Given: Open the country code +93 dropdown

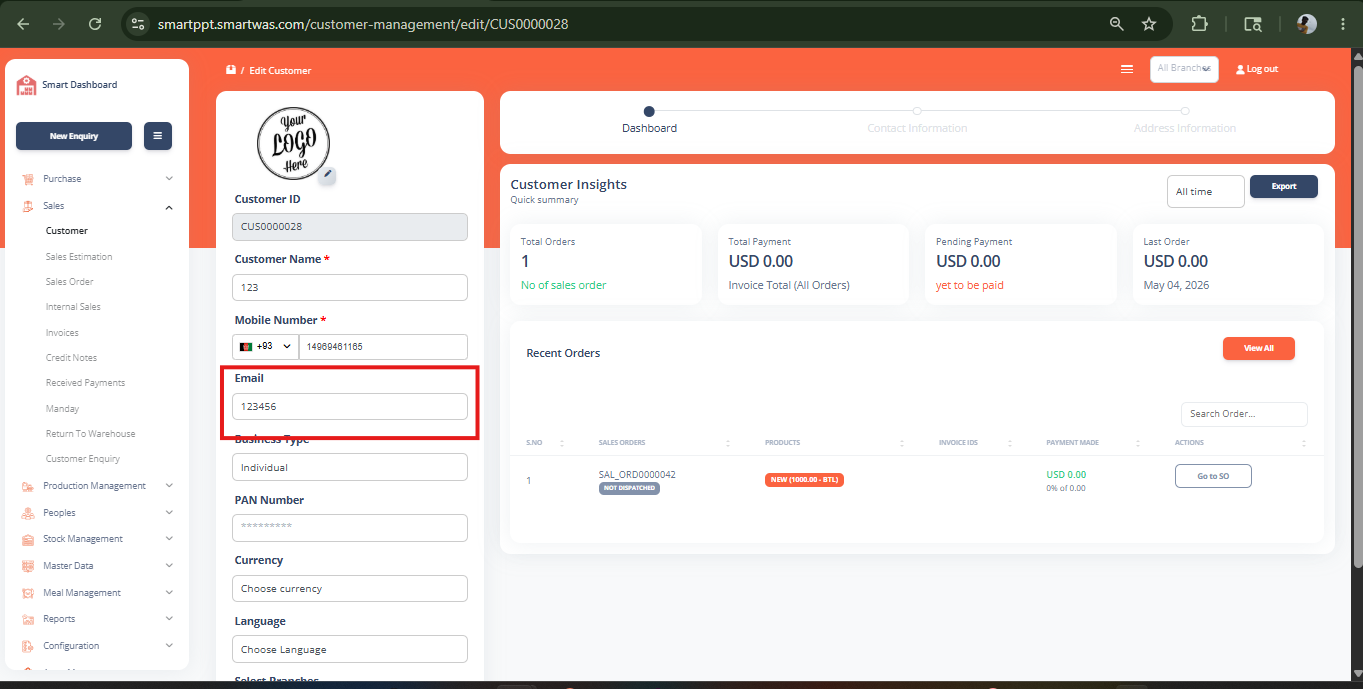Looking at the screenshot, I should point(266,347).
